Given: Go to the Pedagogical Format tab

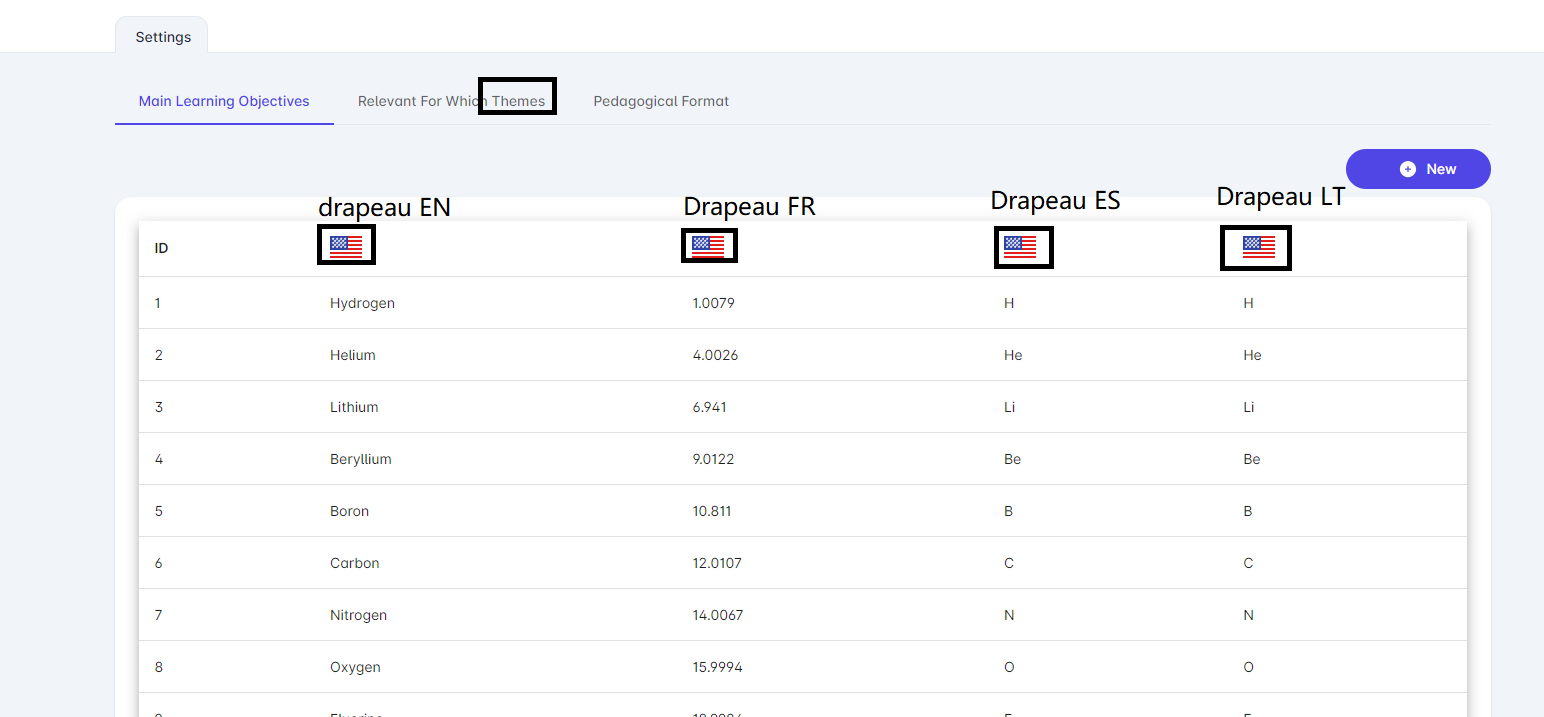Looking at the screenshot, I should [661, 101].
